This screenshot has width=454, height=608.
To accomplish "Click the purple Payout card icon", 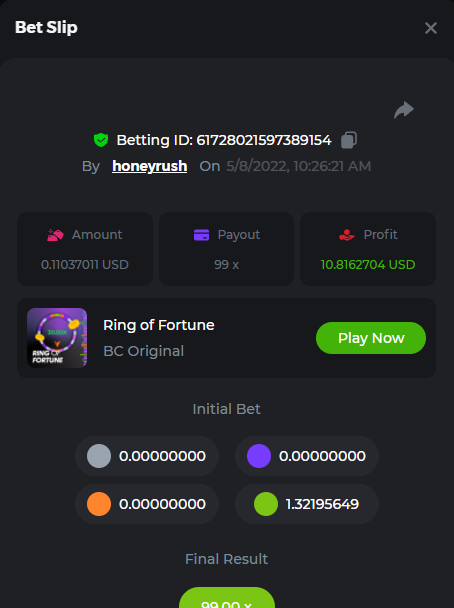I will 201,235.
